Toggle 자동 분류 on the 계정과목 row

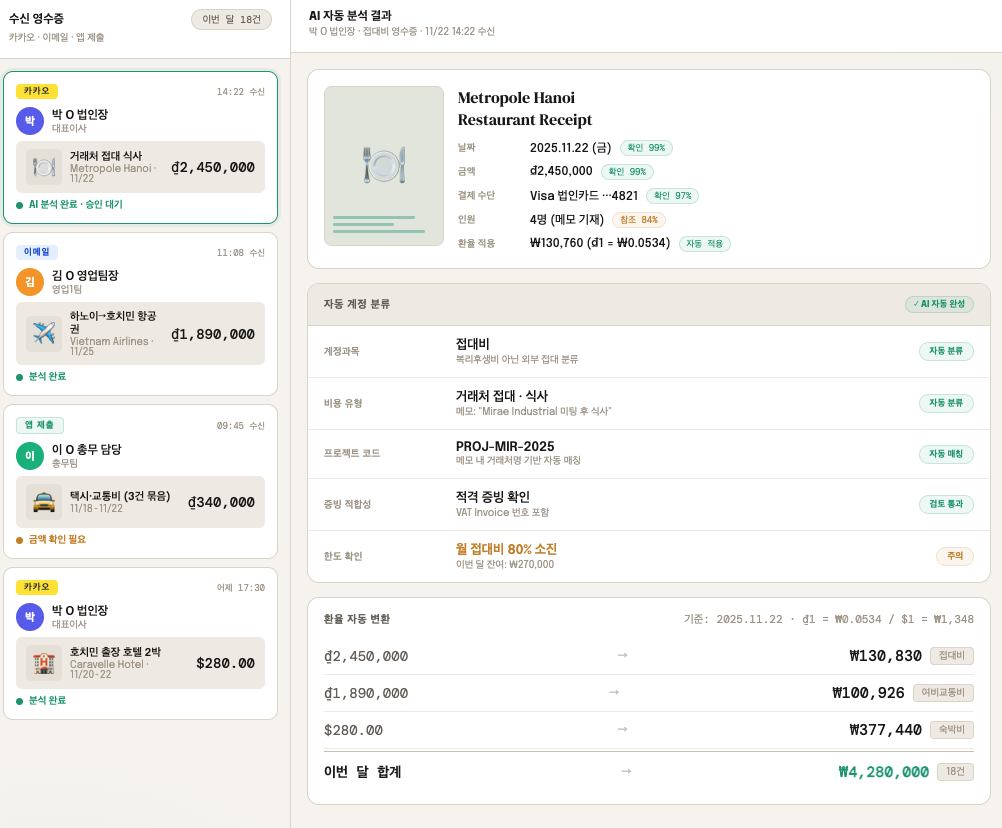(946, 351)
